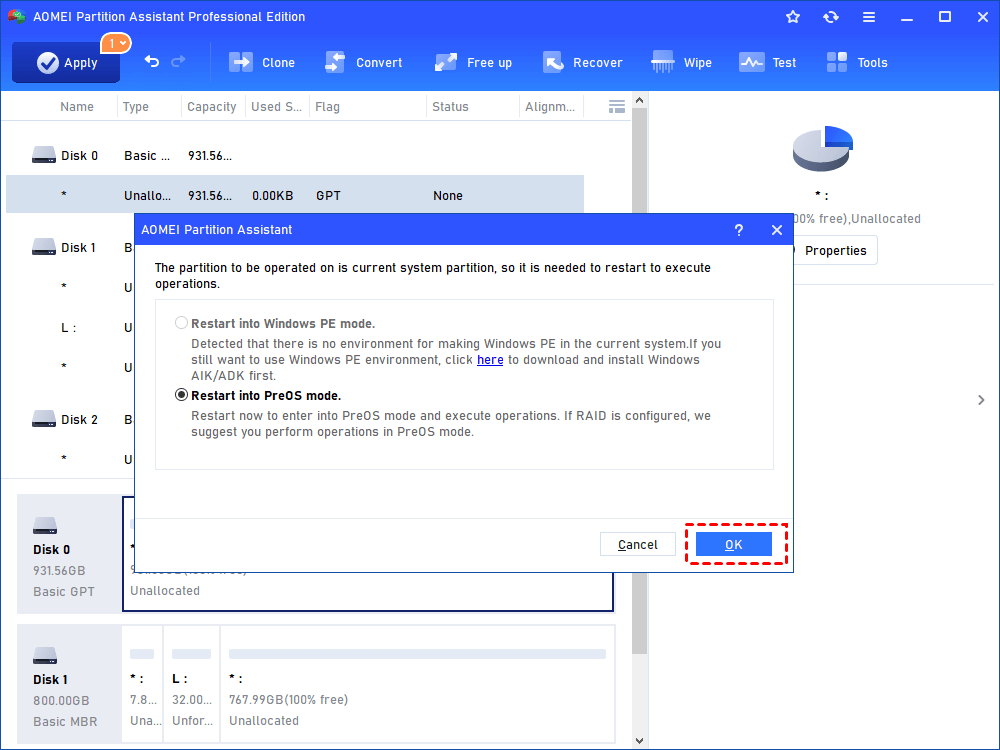Click the Disk 0 drive icon in list
Screen dimensions: 1000x750
pyautogui.click(x=44, y=155)
